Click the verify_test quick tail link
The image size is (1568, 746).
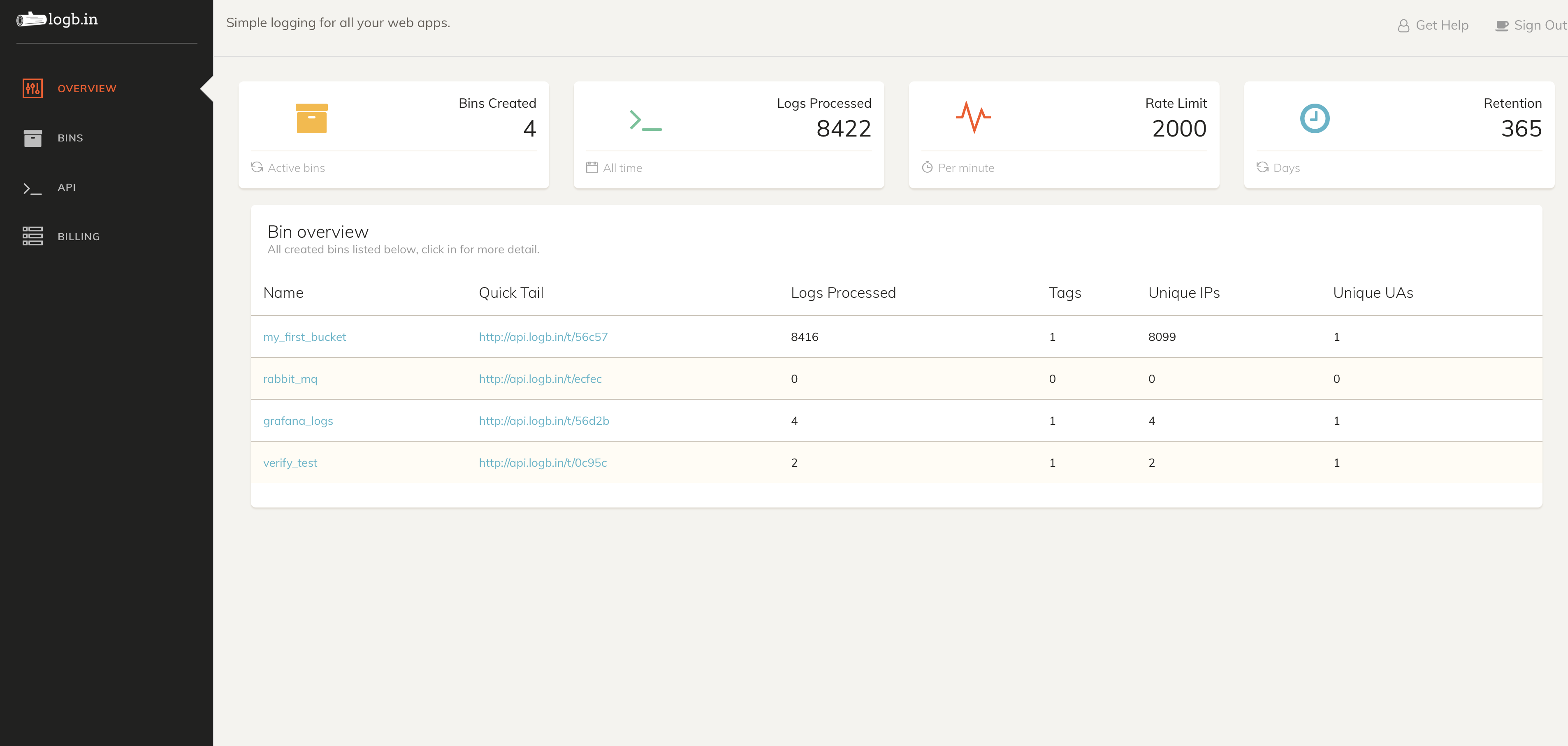543,463
